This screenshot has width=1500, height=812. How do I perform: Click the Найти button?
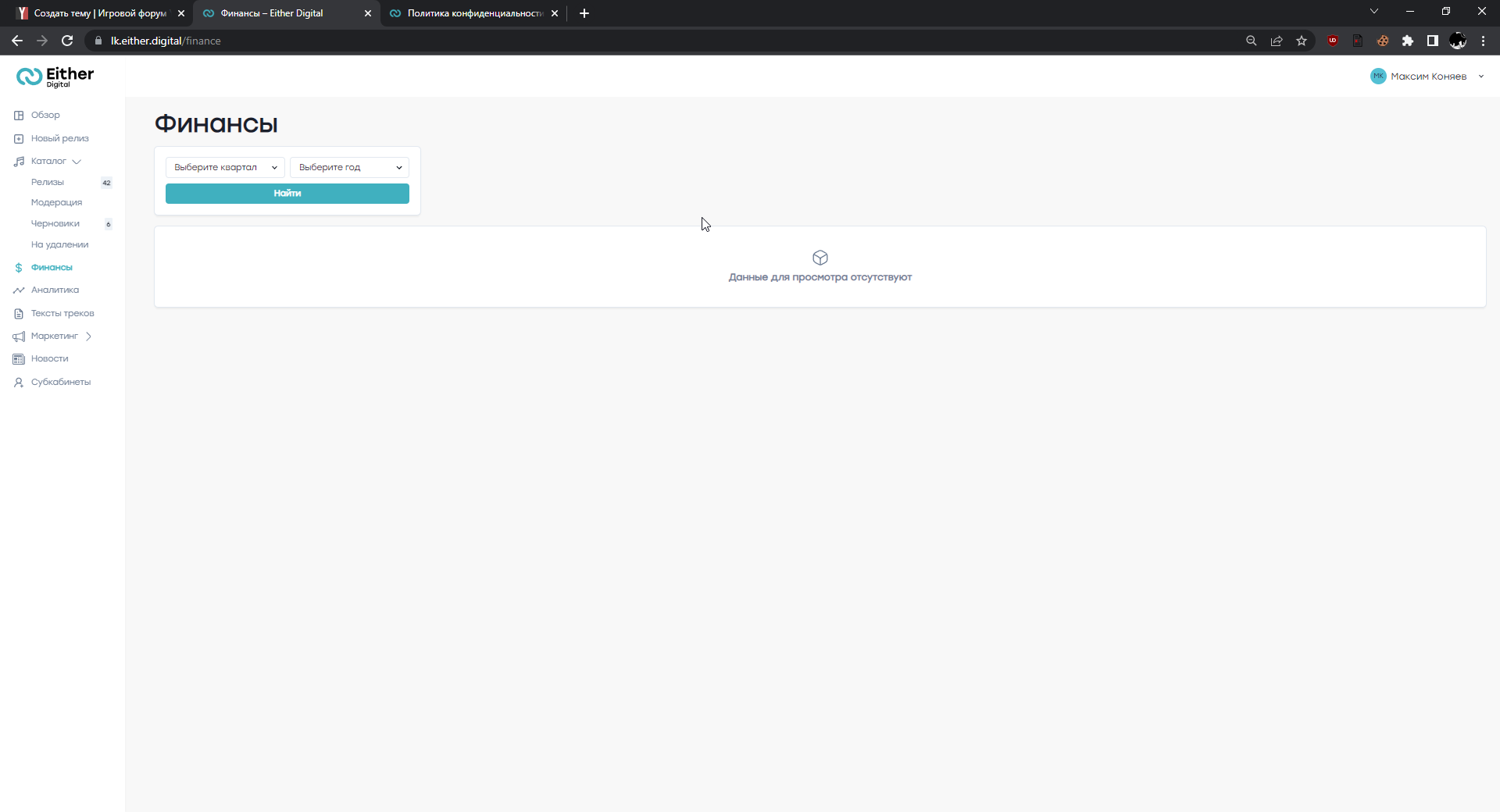(287, 194)
